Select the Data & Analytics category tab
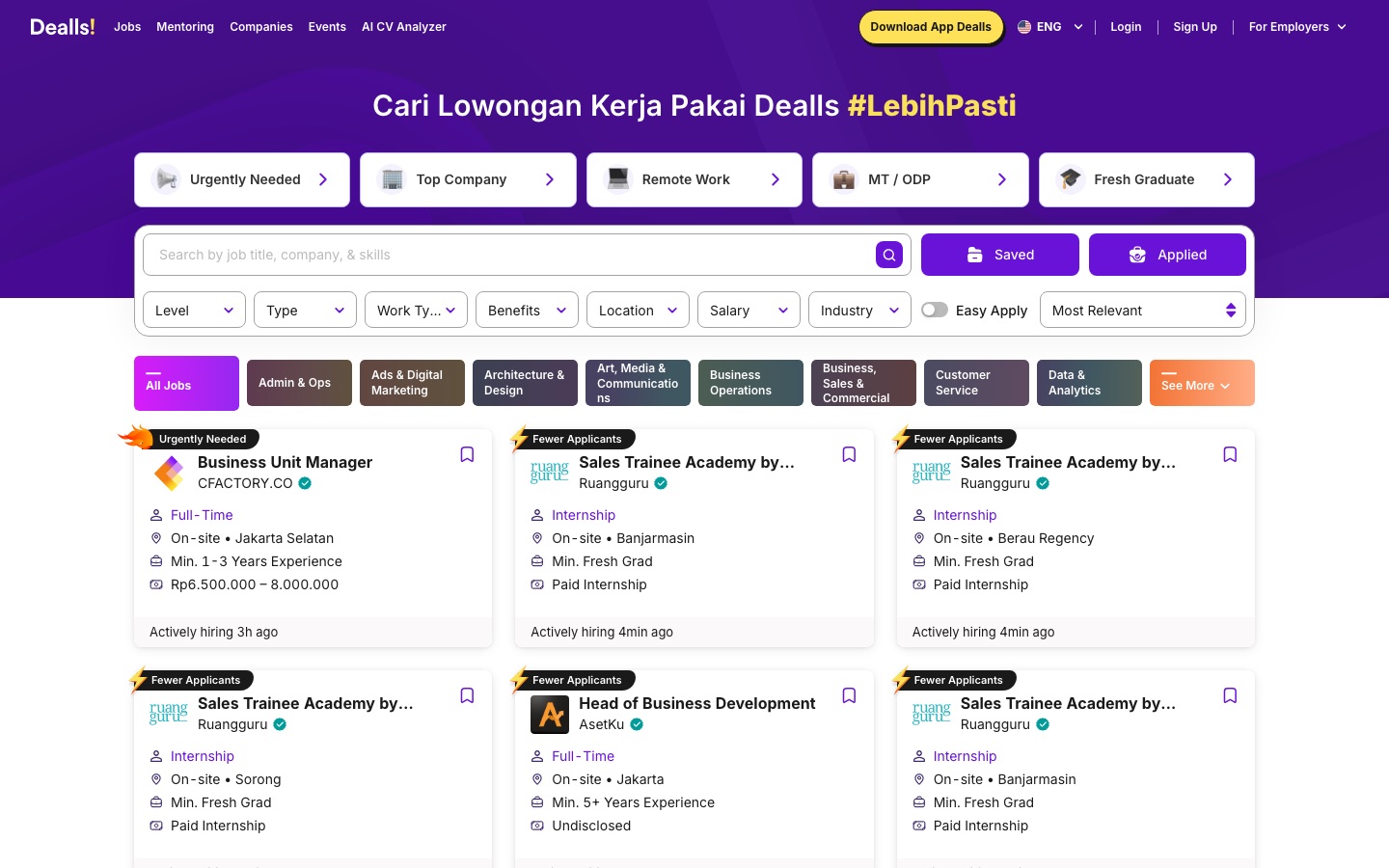Image resolution: width=1389 pixels, height=868 pixels. tap(1089, 383)
